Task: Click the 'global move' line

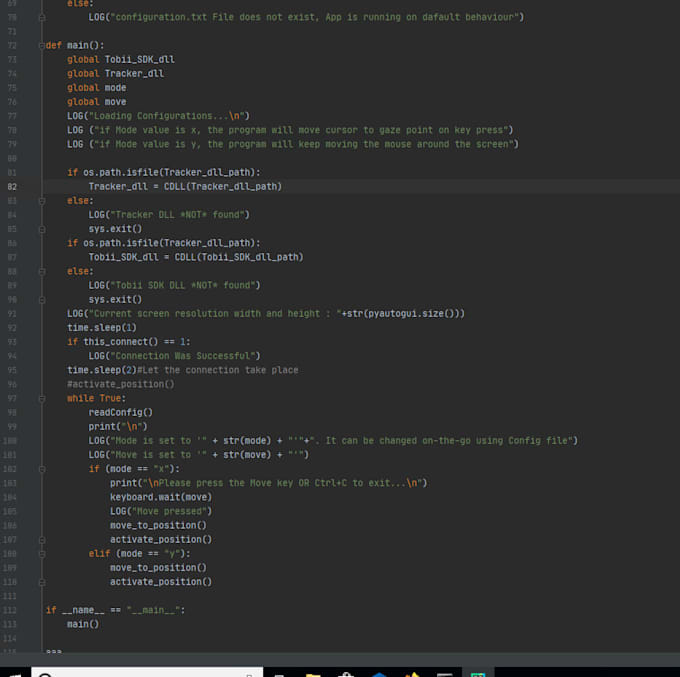Action: pyautogui.click(x=96, y=102)
